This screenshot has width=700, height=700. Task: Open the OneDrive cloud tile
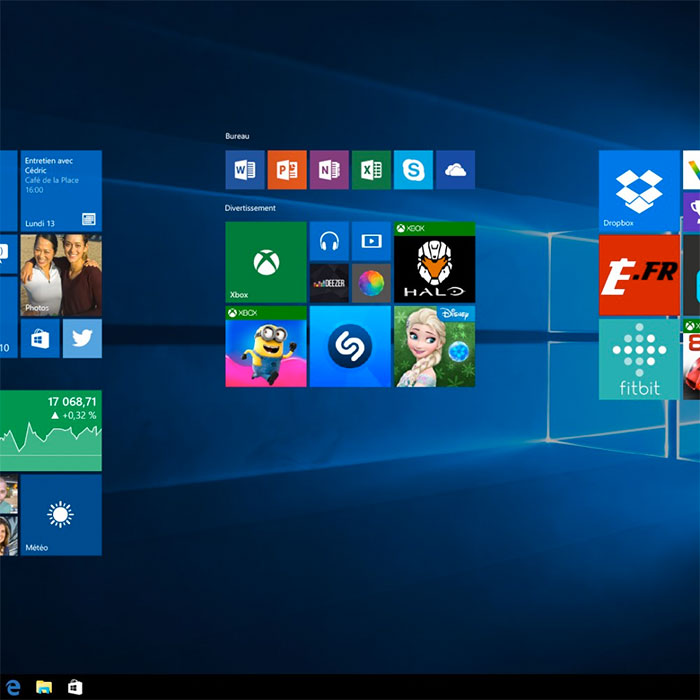[455, 170]
